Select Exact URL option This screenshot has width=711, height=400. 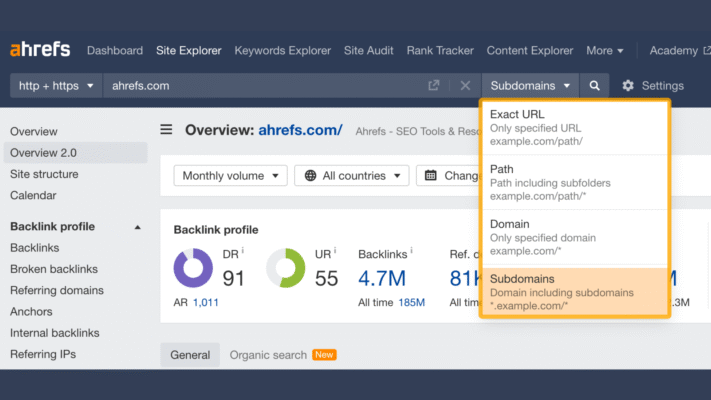pyautogui.click(x=575, y=127)
